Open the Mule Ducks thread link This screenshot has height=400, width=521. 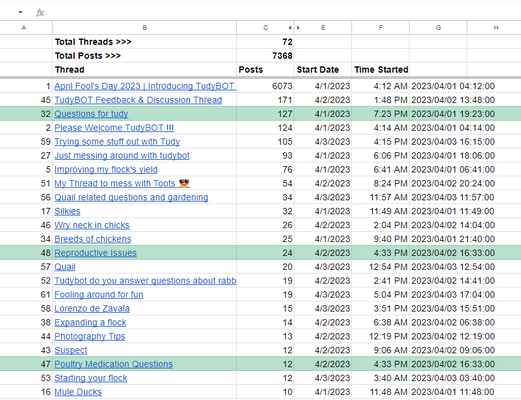(x=78, y=392)
